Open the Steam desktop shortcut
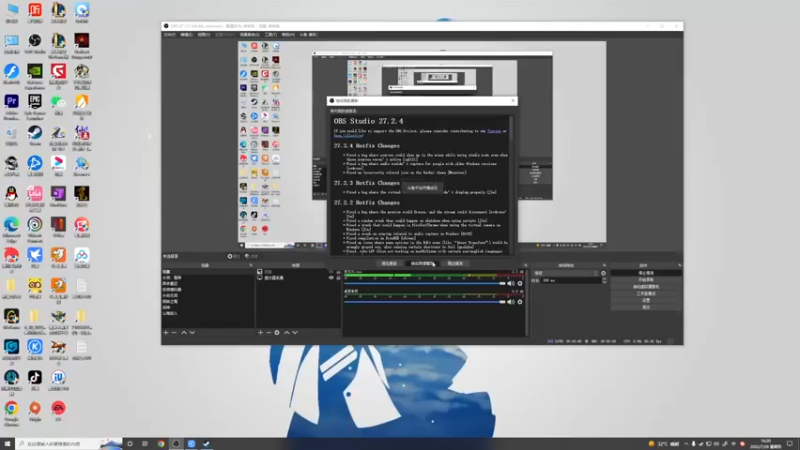The image size is (800, 450). pyautogui.click(x=35, y=136)
